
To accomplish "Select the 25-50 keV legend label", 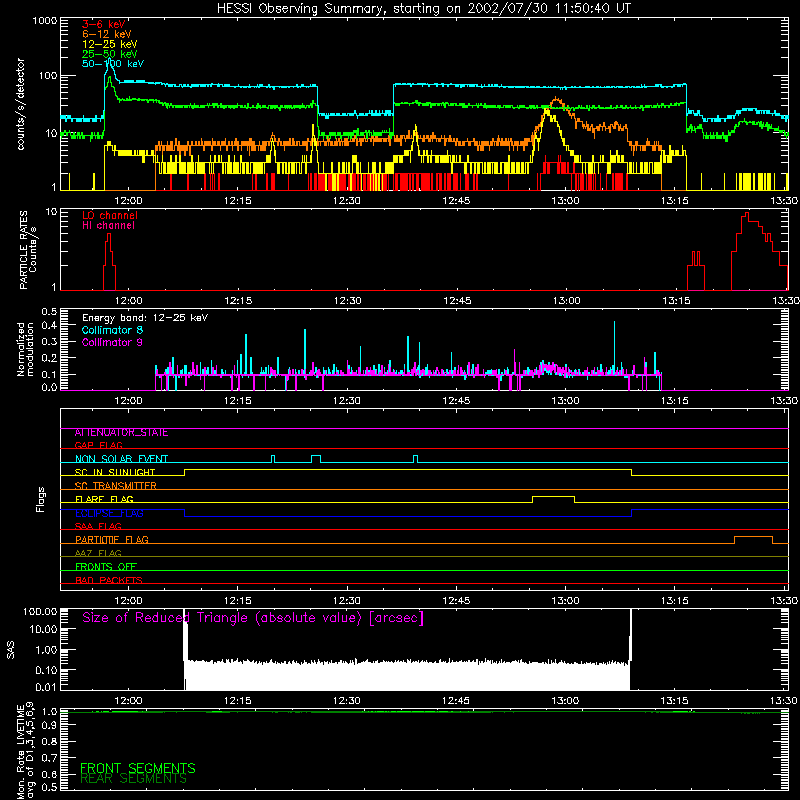I will [110, 54].
